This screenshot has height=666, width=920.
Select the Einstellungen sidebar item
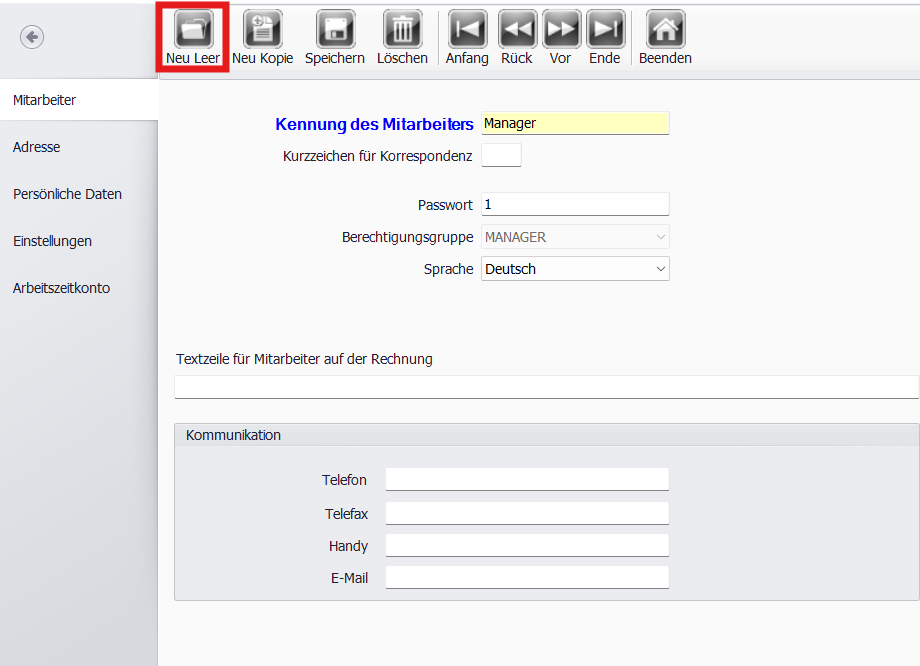(52, 241)
